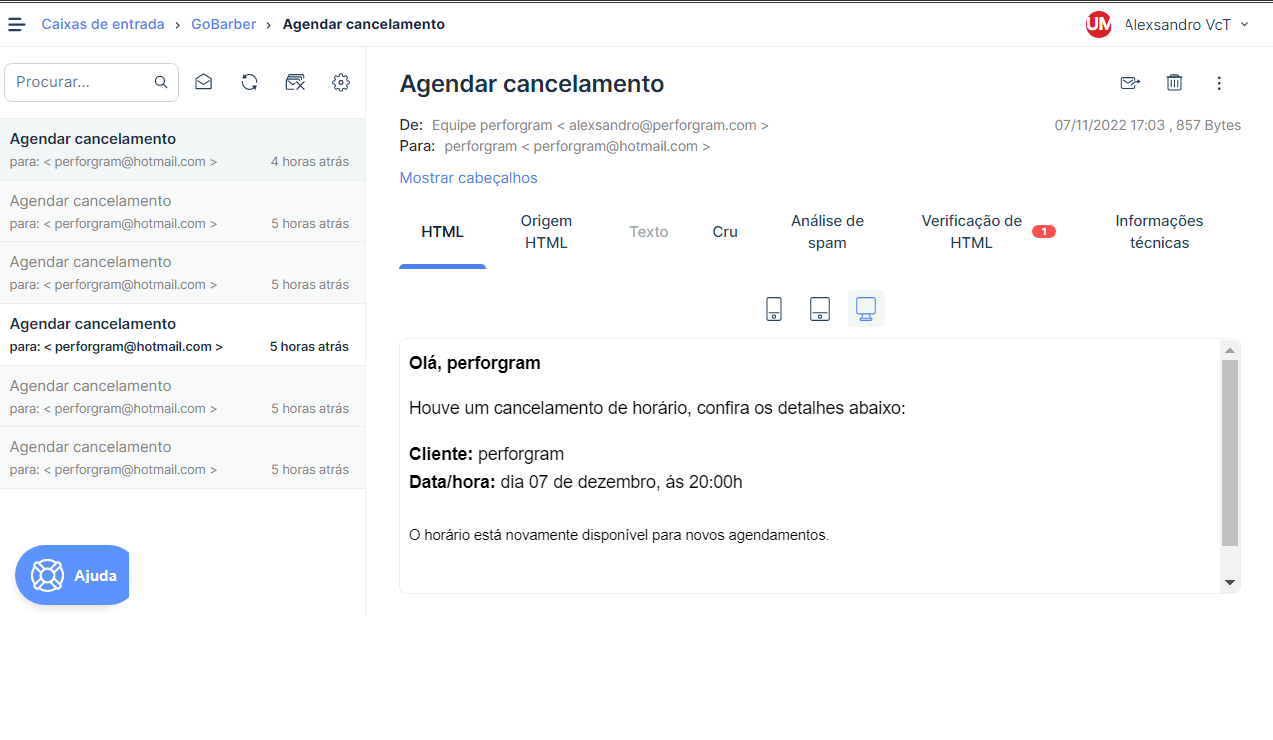Mark all messages as read
The height and width of the screenshot is (740, 1273).
tap(203, 82)
